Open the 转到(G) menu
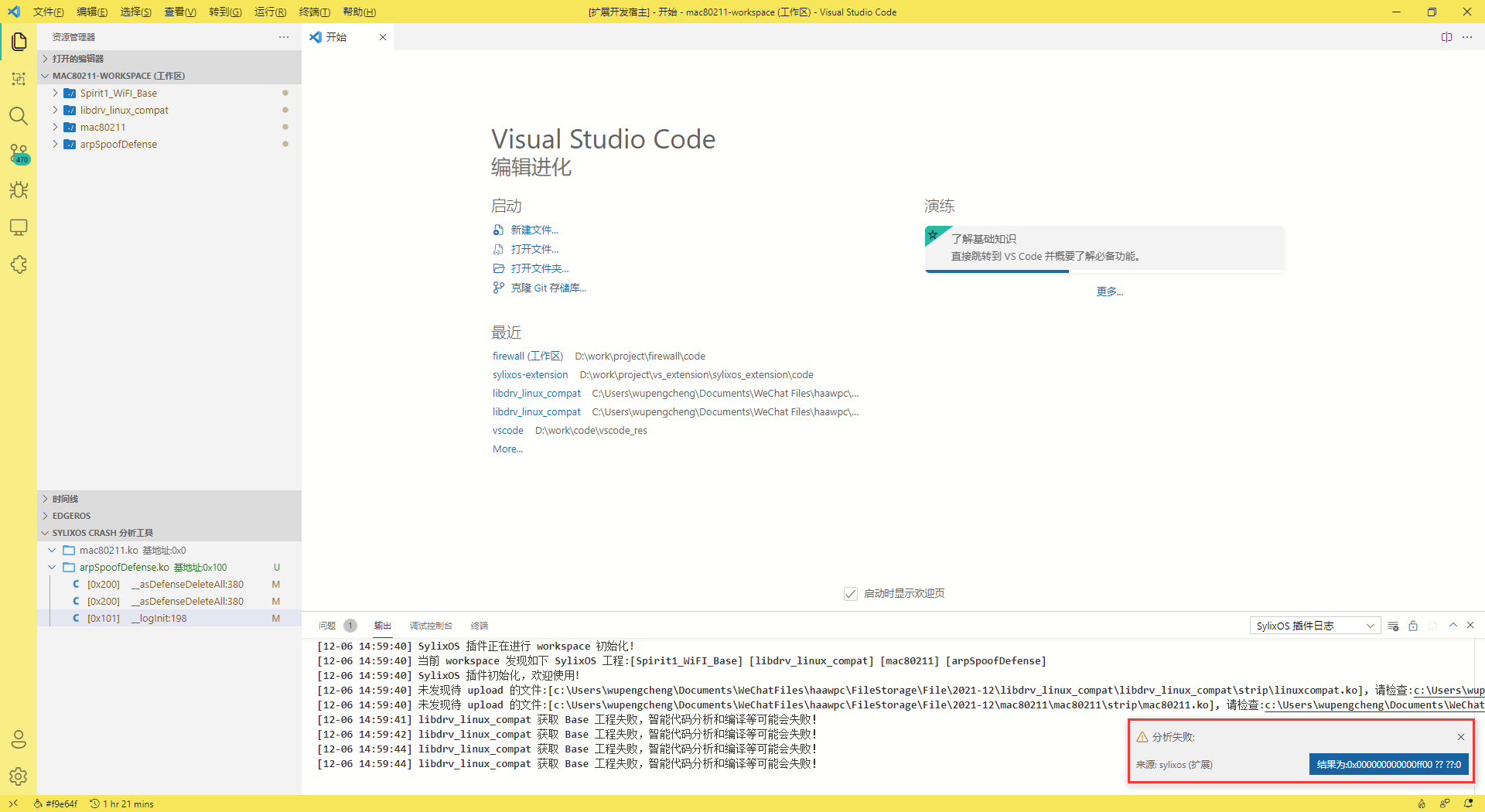This screenshot has width=1485, height=812. pyautogui.click(x=225, y=12)
